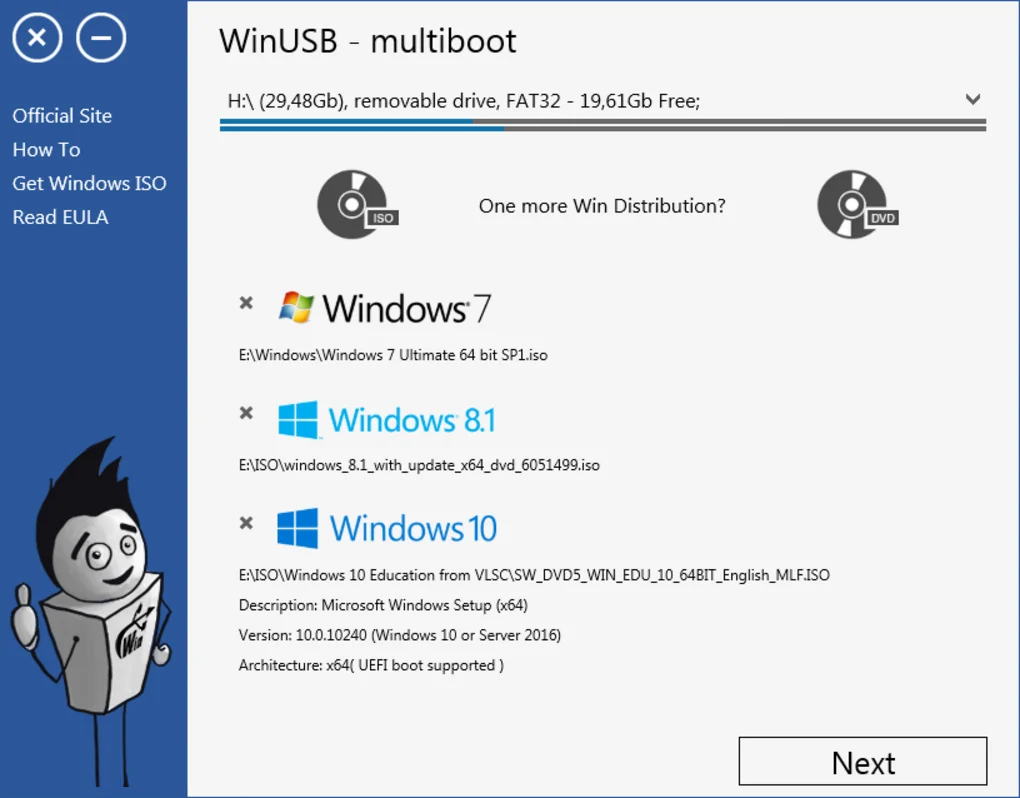The height and width of the screenshot is (798, 1020).
Task: Click the ISO disc icon to add image
Action: pyautogui.click(x=357, y=205)
